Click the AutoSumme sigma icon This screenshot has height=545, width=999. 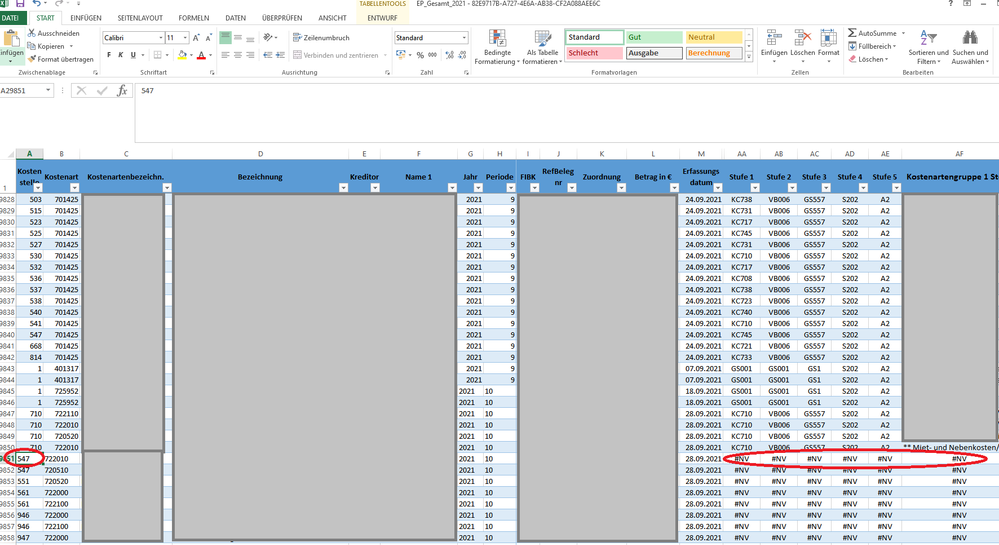(x=853, y=33)
